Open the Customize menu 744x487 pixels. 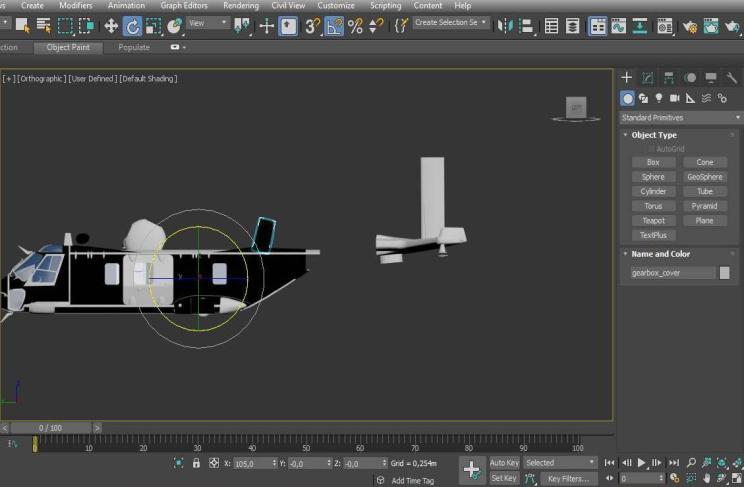336,6
